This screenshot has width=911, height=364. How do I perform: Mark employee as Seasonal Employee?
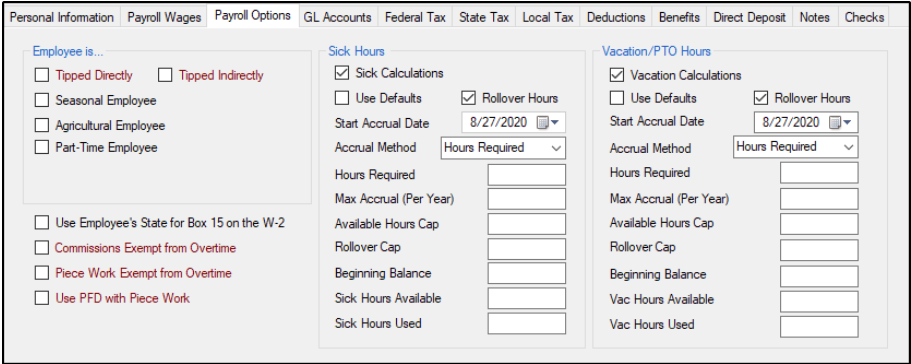point(42,100)
